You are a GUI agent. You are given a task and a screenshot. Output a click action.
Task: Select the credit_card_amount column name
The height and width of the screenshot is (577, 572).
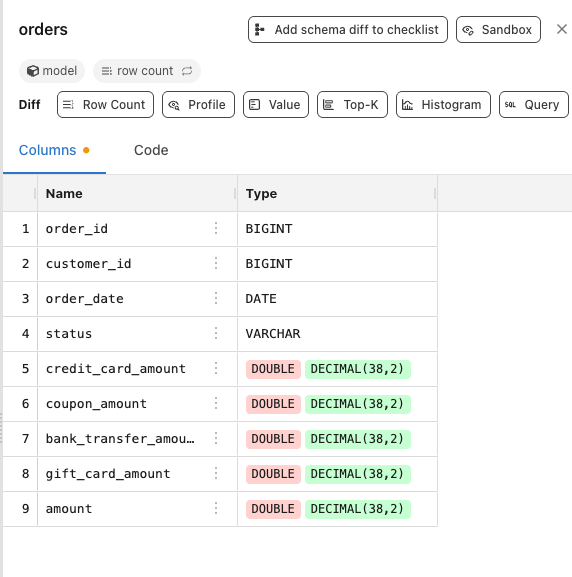116,369
